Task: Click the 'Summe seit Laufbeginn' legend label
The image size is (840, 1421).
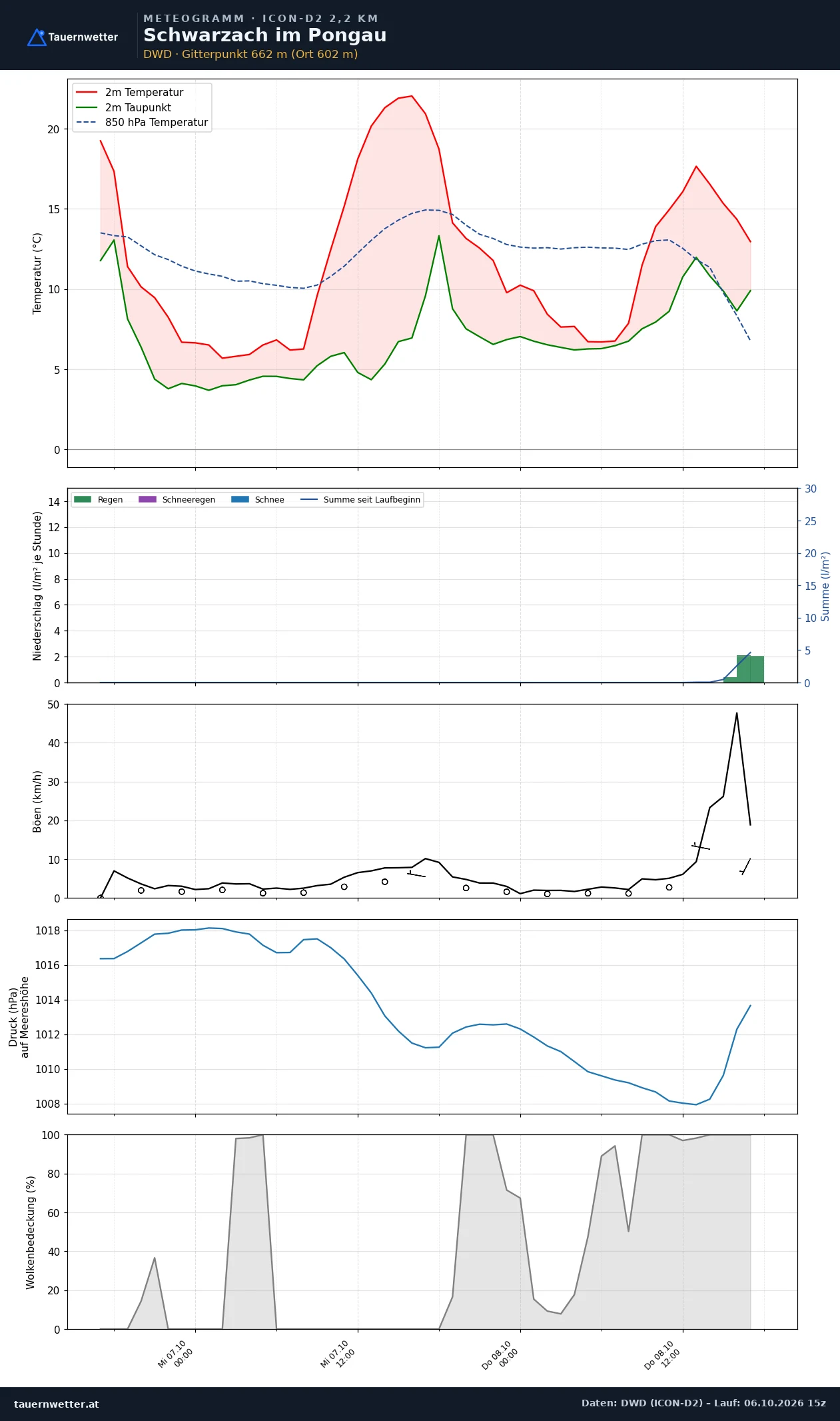Action: [372, 500]
